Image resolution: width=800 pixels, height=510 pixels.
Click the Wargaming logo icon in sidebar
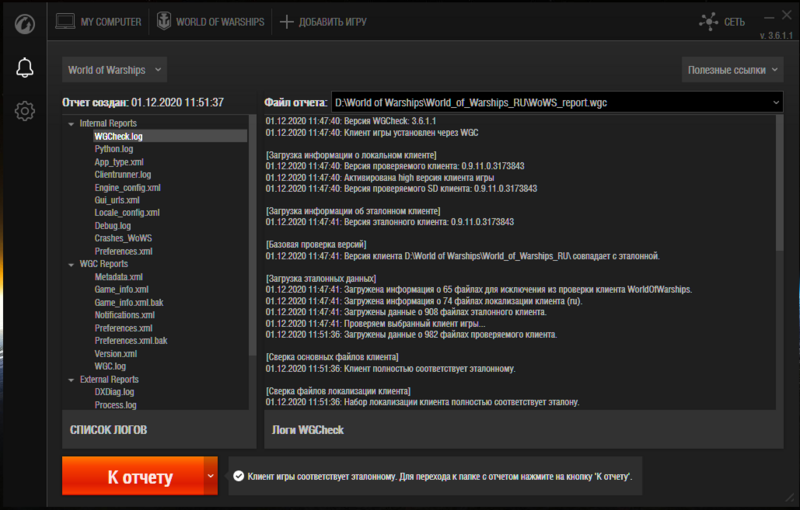24,23
